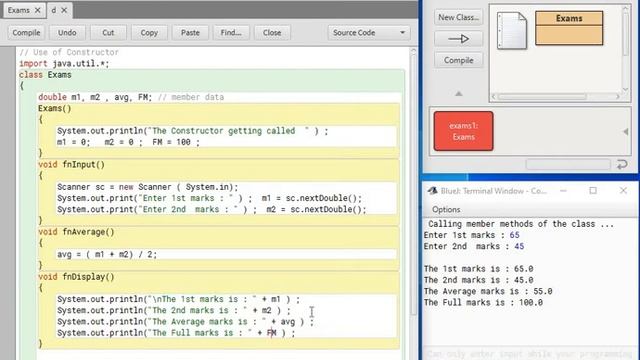
Task: Click the editor Compile button
Action: (x=26, y=33)
